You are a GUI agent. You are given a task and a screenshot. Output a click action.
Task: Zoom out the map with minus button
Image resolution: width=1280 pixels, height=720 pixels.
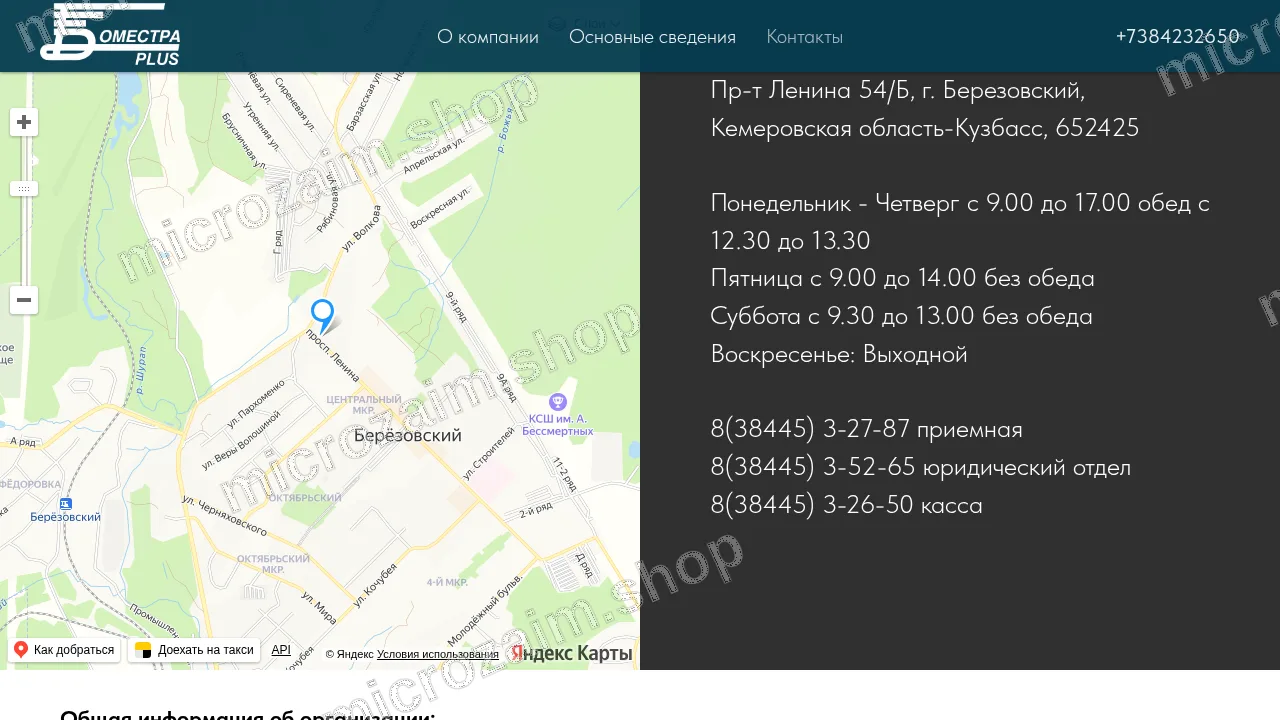tap(24, 300)
